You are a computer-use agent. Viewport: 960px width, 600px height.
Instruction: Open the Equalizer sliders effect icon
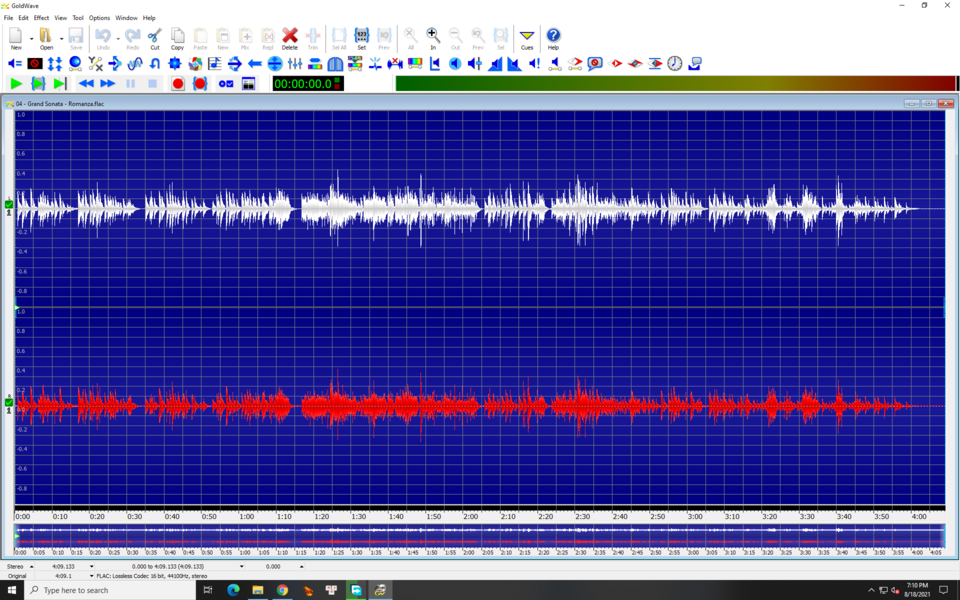tap(295, 64)
